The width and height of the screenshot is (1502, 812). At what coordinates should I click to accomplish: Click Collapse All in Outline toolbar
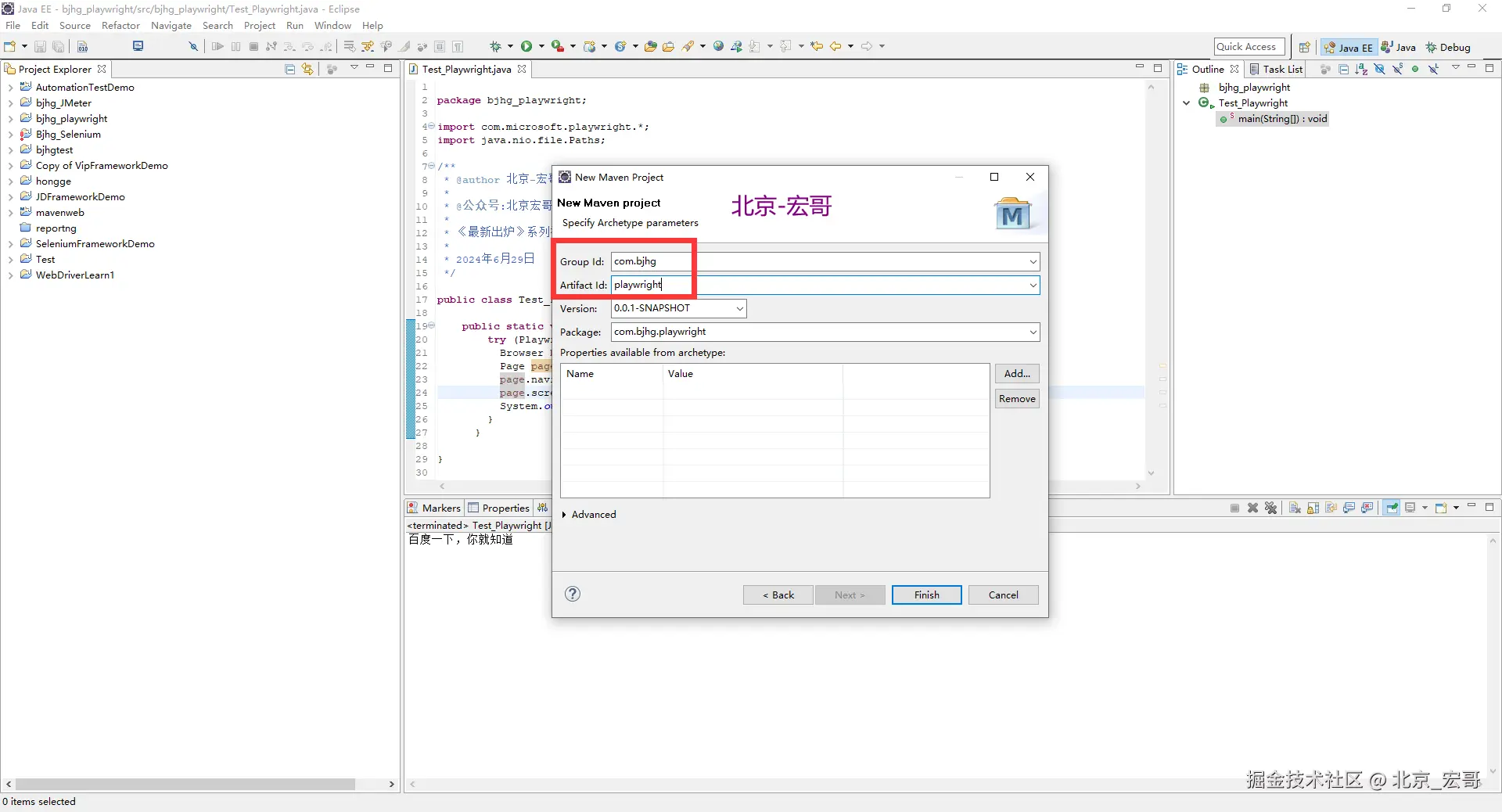(x=1343, y=69)
